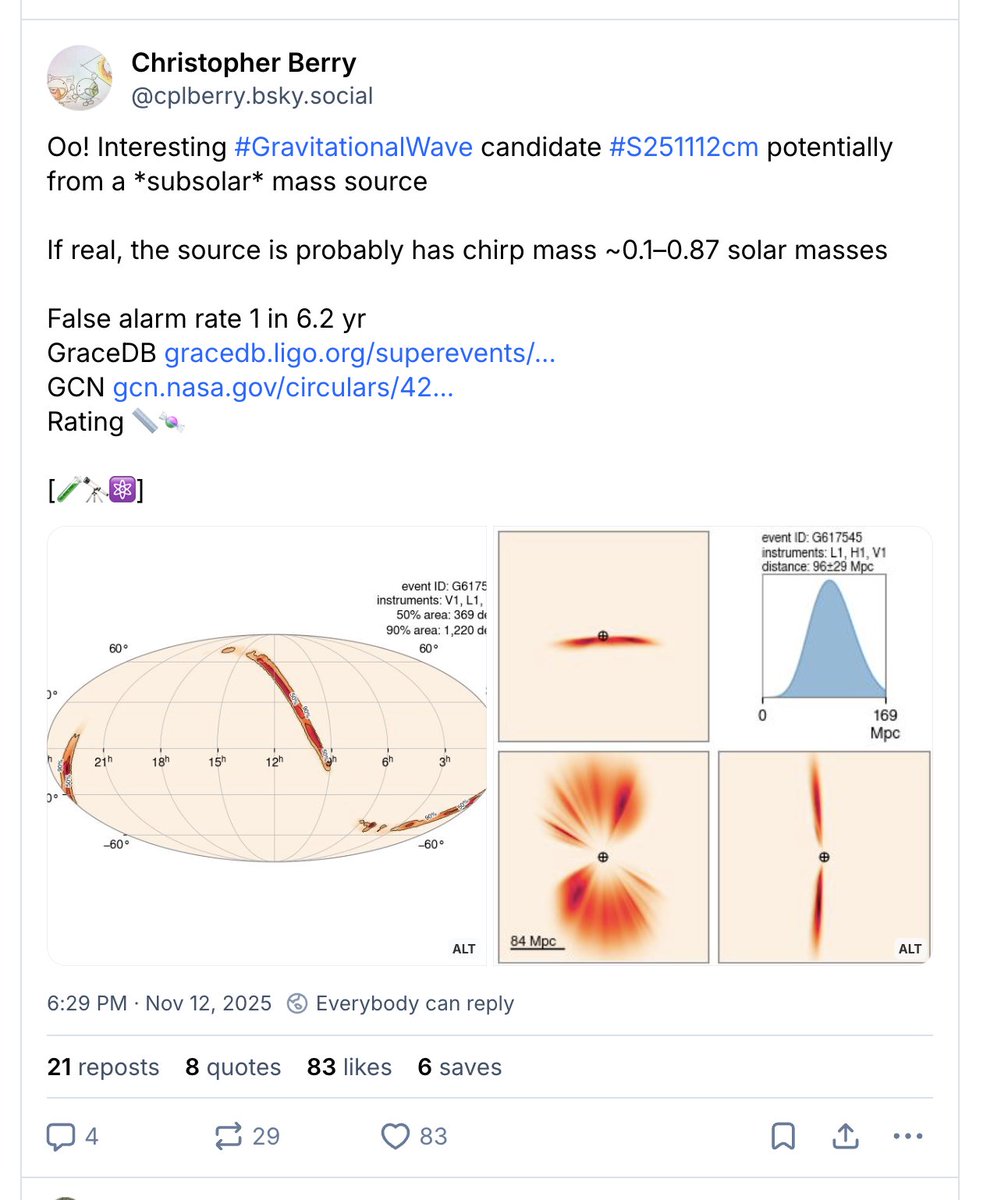Open the Christopher Berry display name
Viewport: 983px width, 1200px height.
(243, 63)
